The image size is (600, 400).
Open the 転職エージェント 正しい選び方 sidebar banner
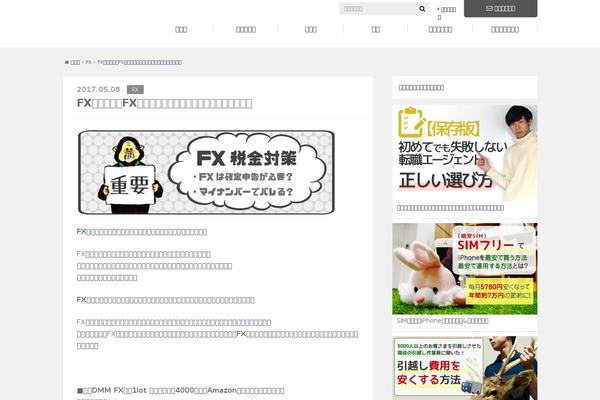[465, 153]
